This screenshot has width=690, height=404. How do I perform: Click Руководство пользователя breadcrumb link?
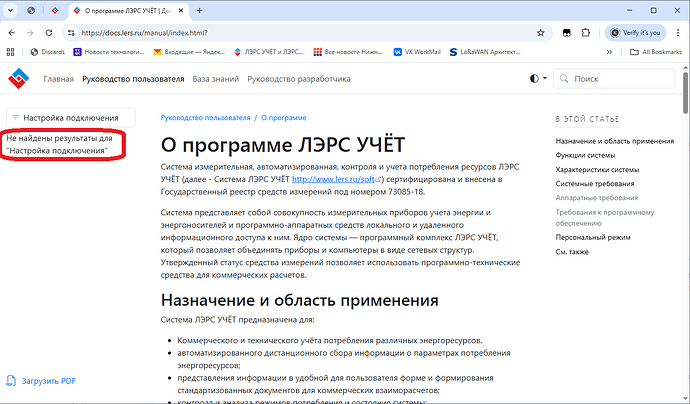tap(205, 118)
